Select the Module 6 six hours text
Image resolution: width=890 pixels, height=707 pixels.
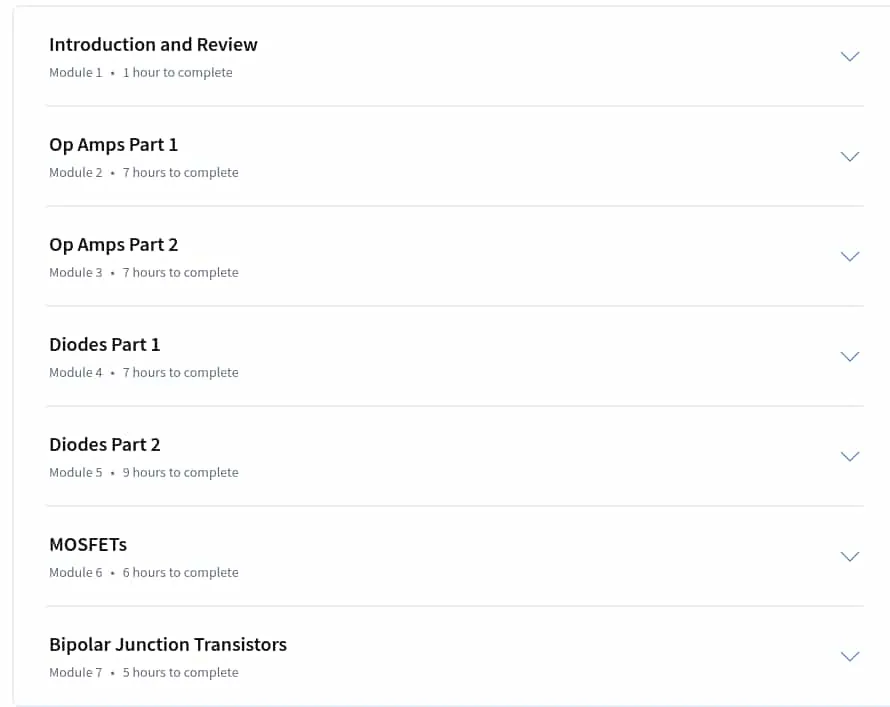(x=144, y=573)
